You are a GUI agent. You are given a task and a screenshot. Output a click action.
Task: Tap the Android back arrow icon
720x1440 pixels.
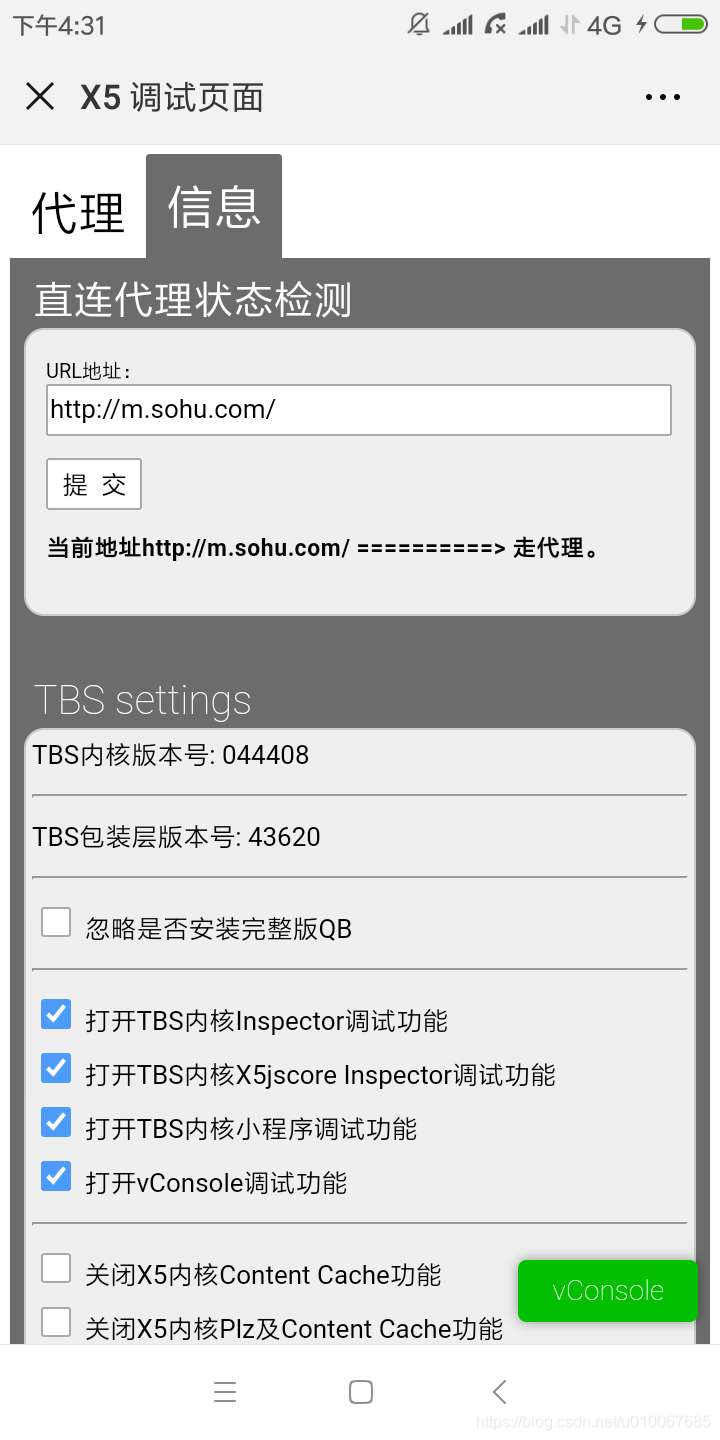pyautogui.click(x=499, y=1391)
